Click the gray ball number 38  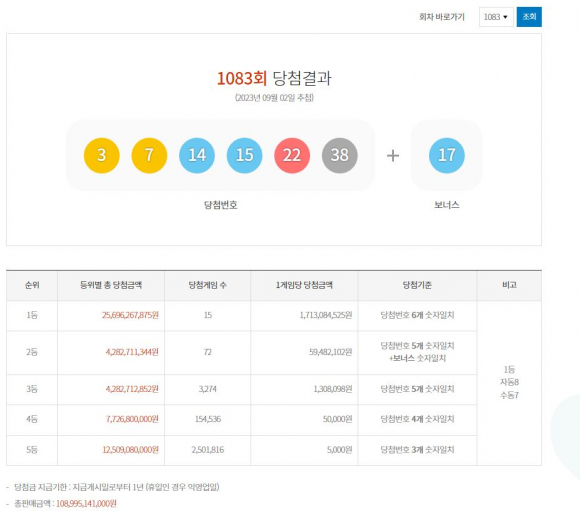pos(340,155)
